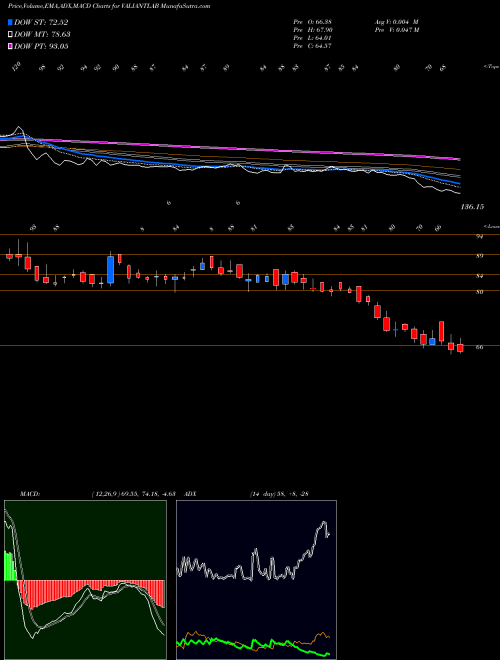Click the 94 price level label
The image size is (500, 660).
[479, 237]
